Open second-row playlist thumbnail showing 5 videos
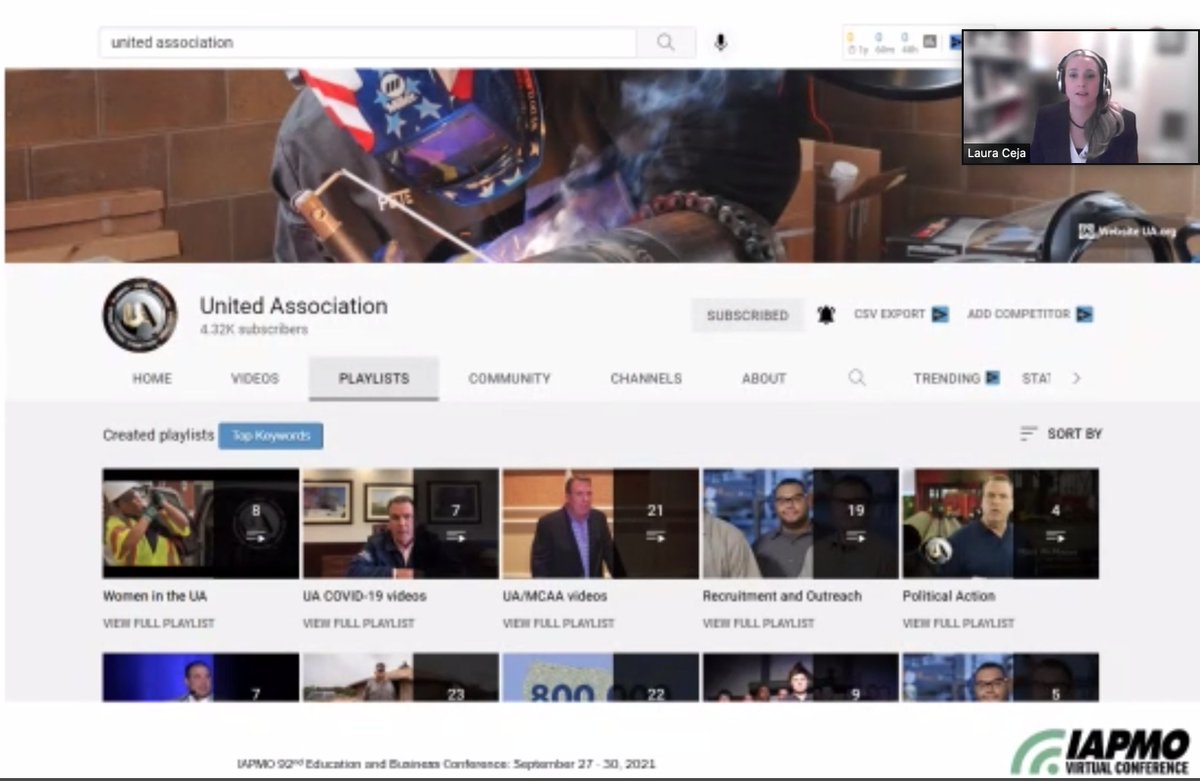The image size is (1200, 781). pyautogui.click(x=1001, y=677)
